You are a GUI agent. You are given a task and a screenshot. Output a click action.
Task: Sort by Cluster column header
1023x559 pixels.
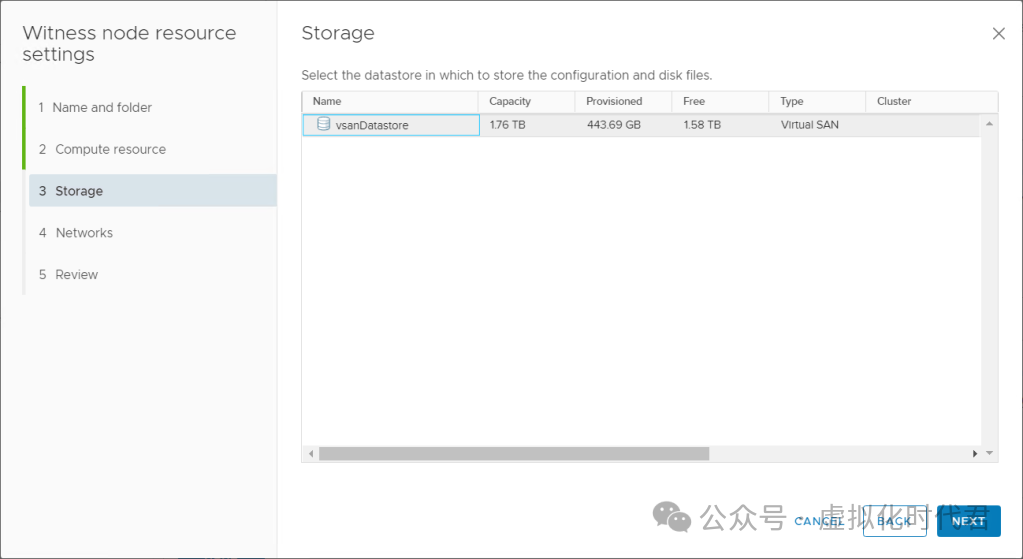(x=894, y=101)
